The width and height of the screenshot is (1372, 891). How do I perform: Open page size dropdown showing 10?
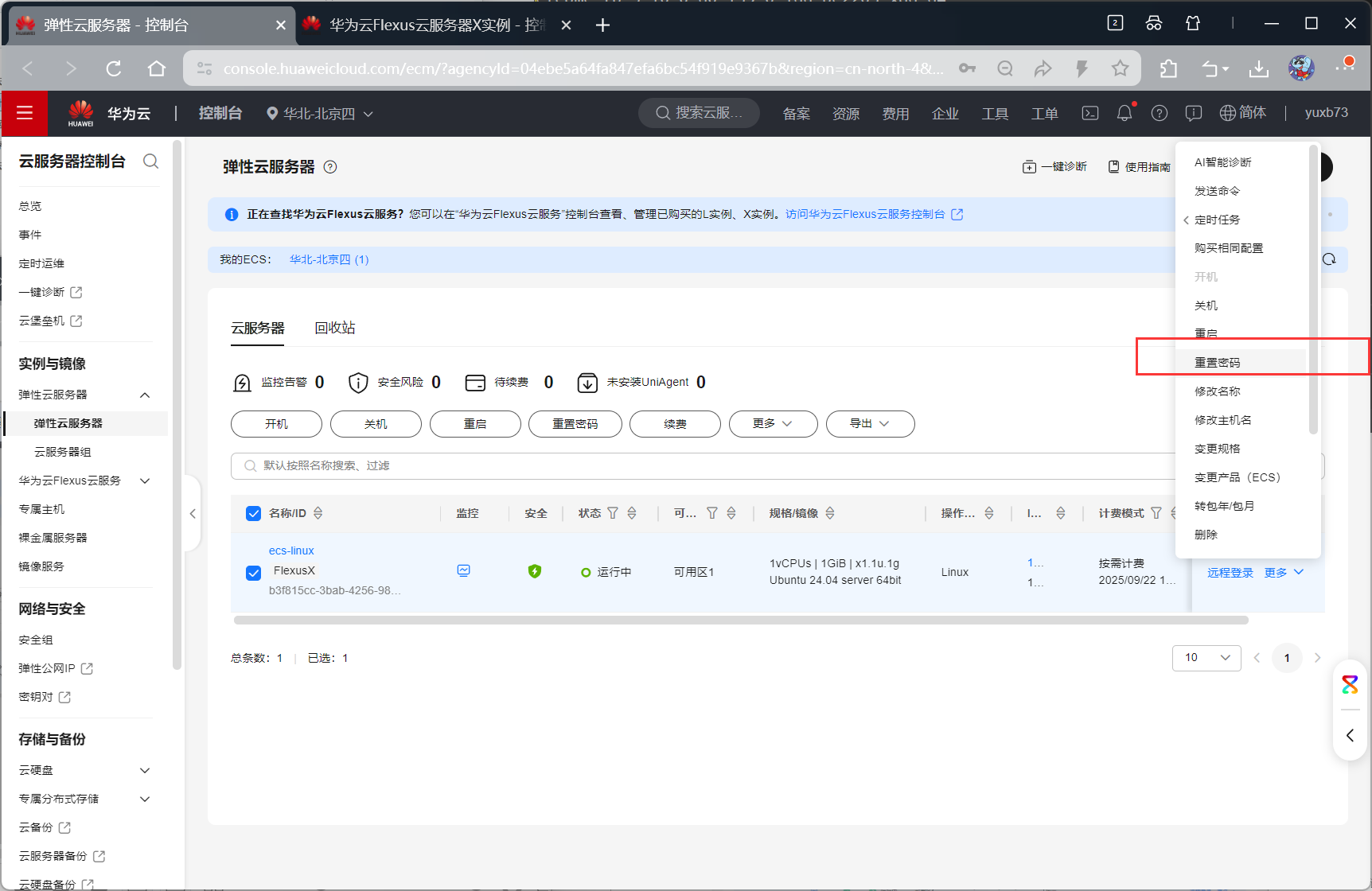1206,658
